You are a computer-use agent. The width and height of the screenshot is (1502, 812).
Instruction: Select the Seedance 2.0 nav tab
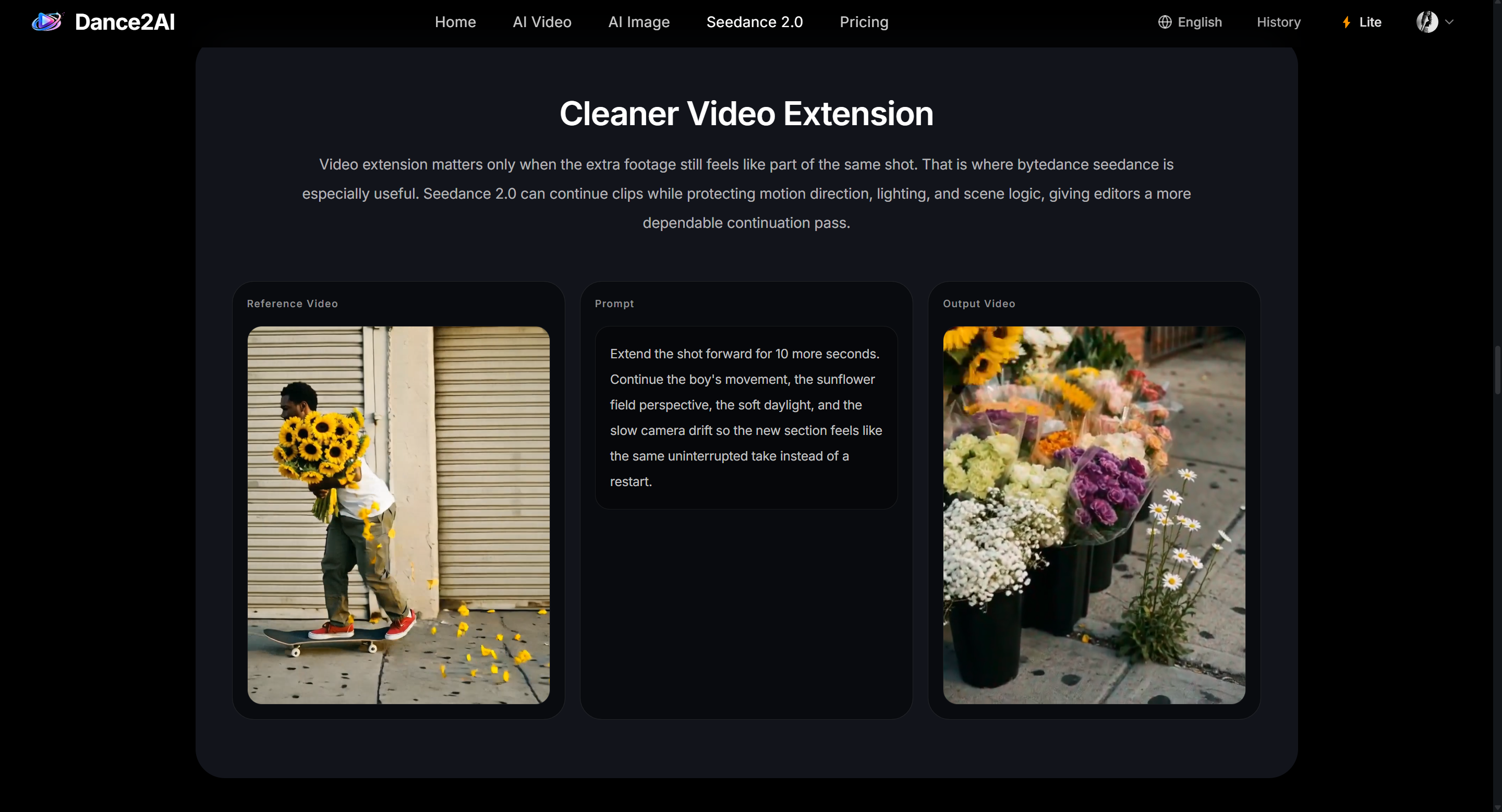click(755, 22)
